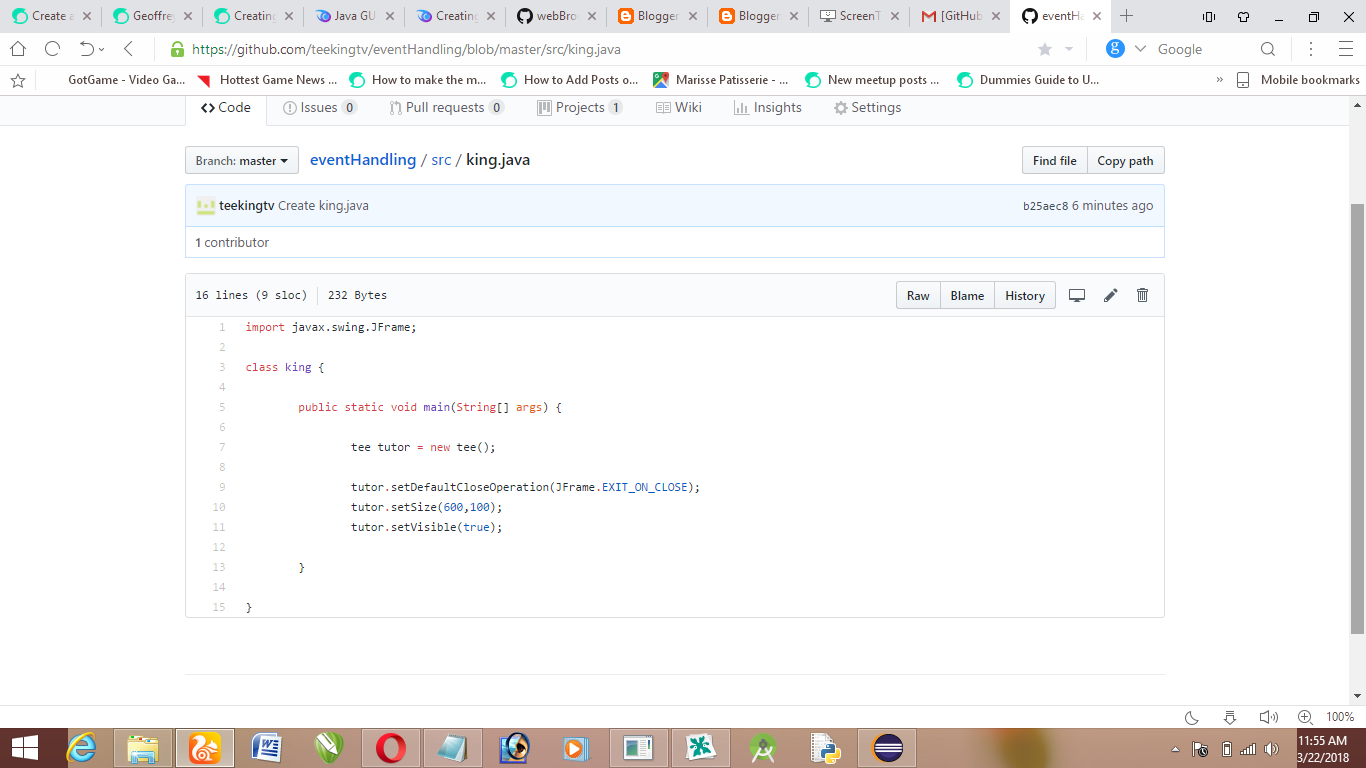Click the sidebar panel icon beside the shirt
1366x768 pixels.
1209,16
